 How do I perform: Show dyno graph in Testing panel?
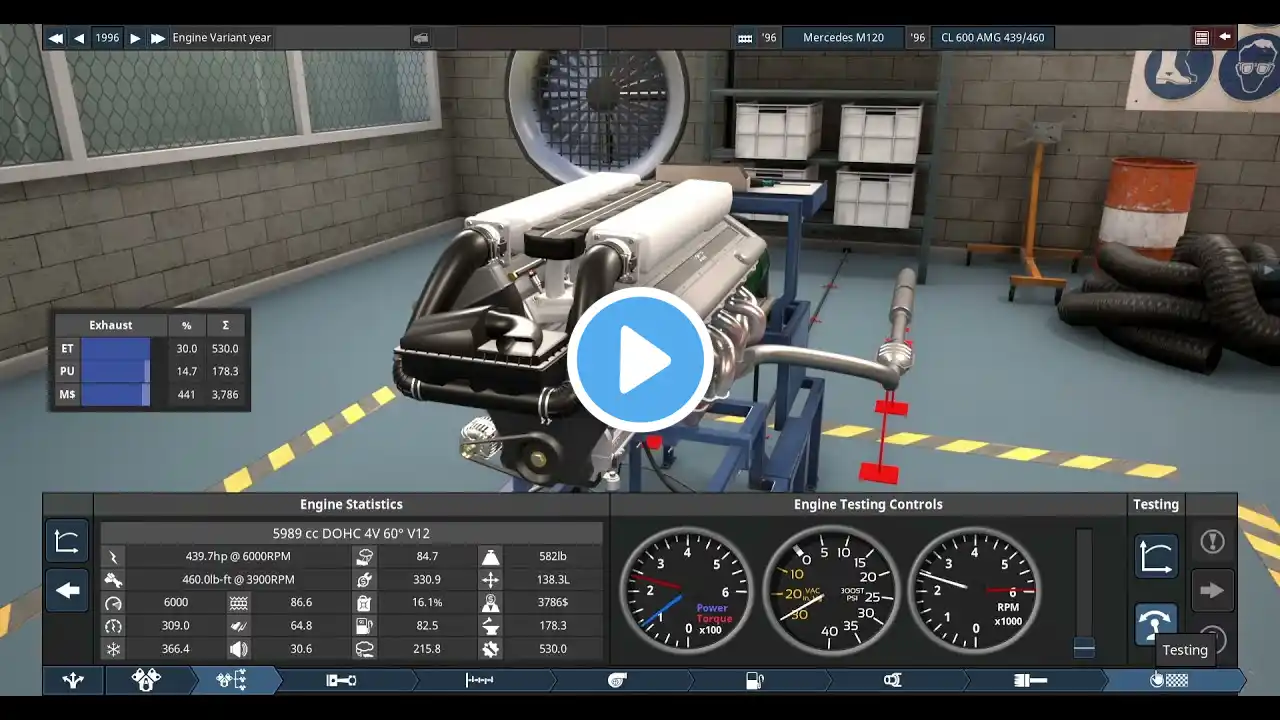[x=1156, y=556]
